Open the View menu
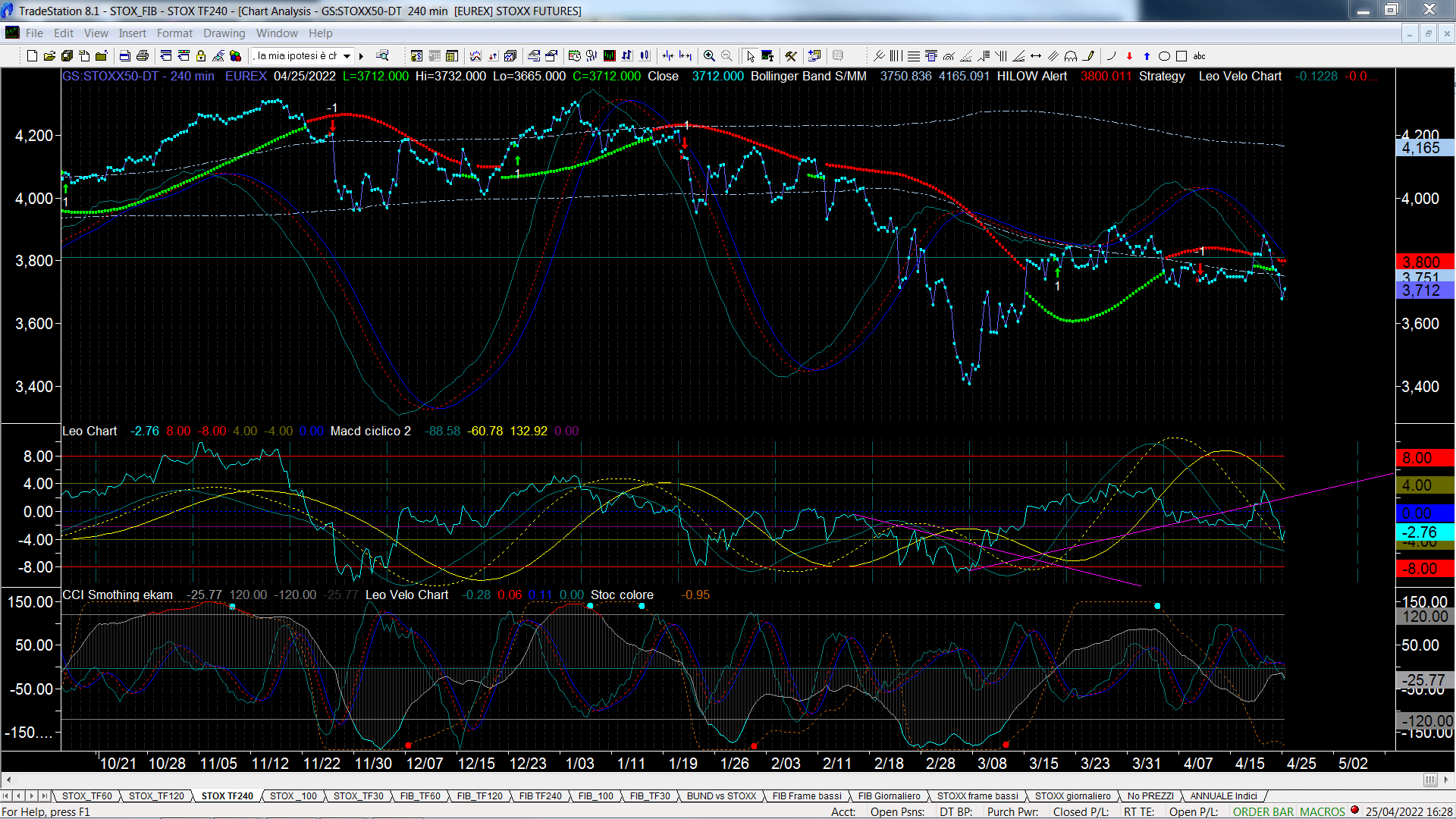 (x=96, y=33)
